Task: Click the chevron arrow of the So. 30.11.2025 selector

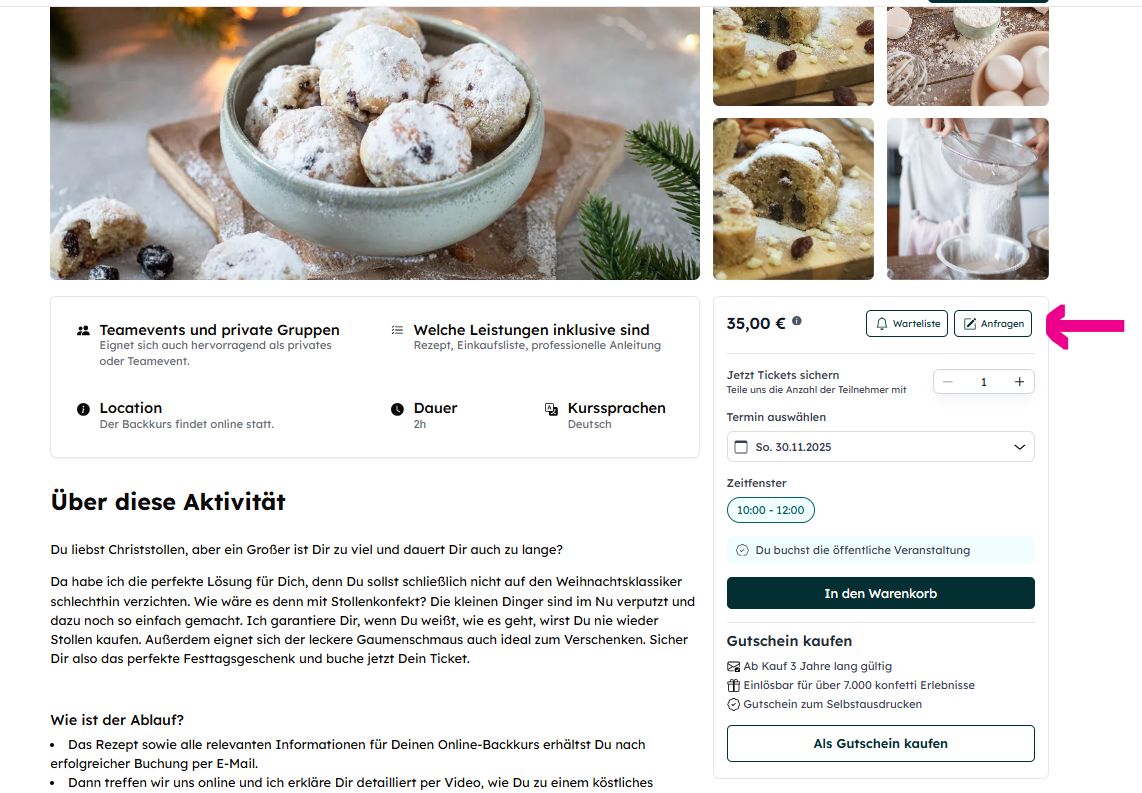Action: click(x=1020, y=447)
